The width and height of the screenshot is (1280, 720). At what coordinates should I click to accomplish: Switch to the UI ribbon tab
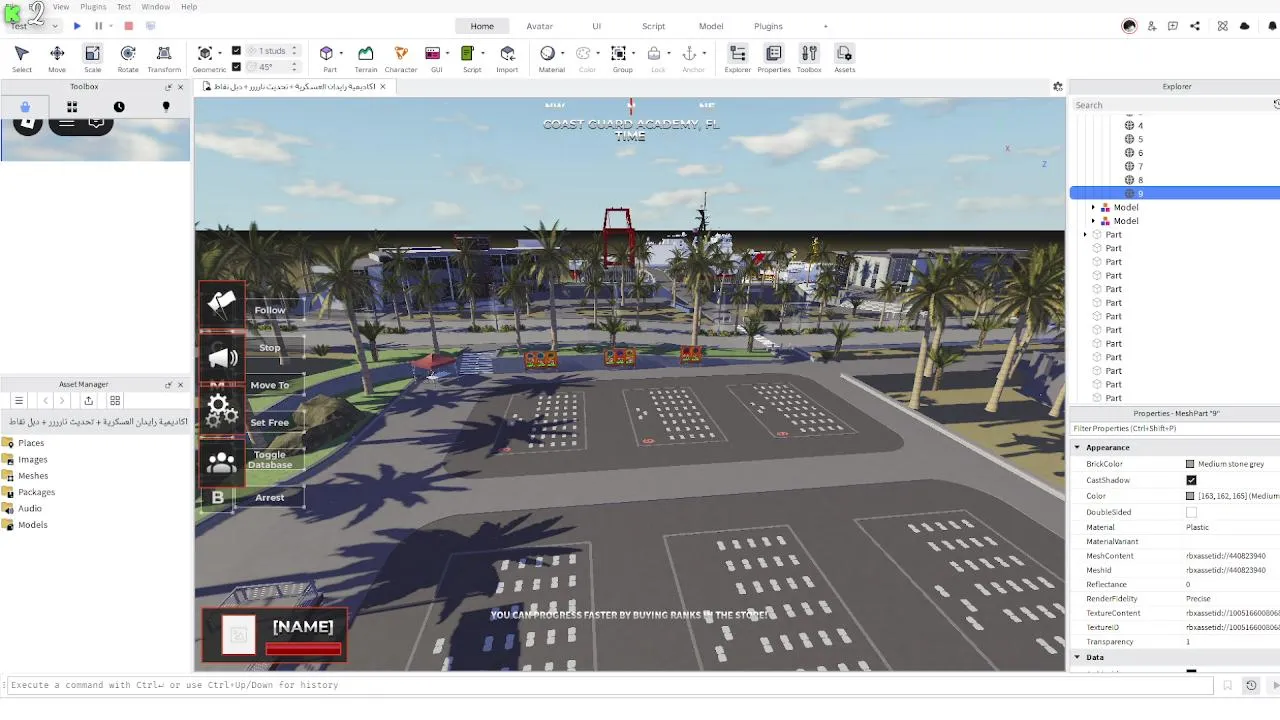(x=597, y=26)
